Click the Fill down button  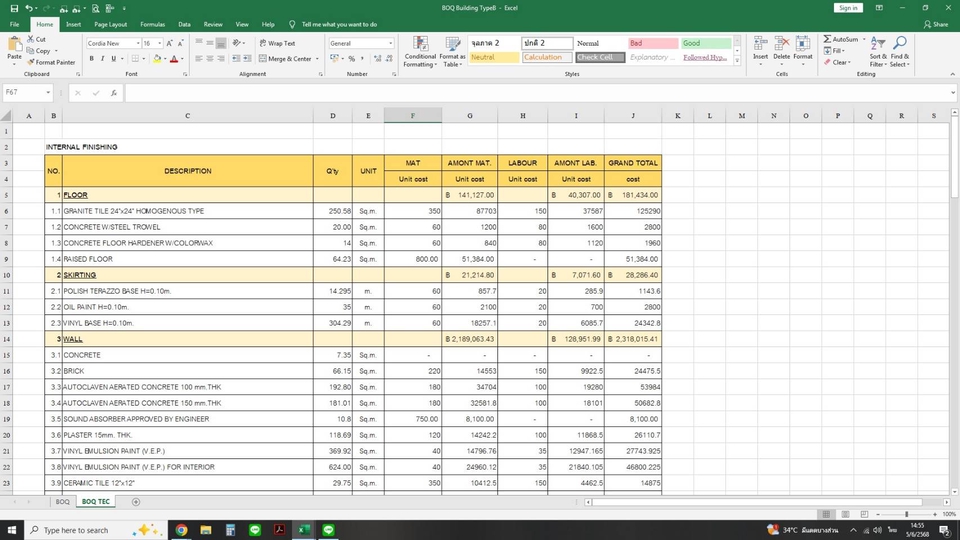click(834, 51)
